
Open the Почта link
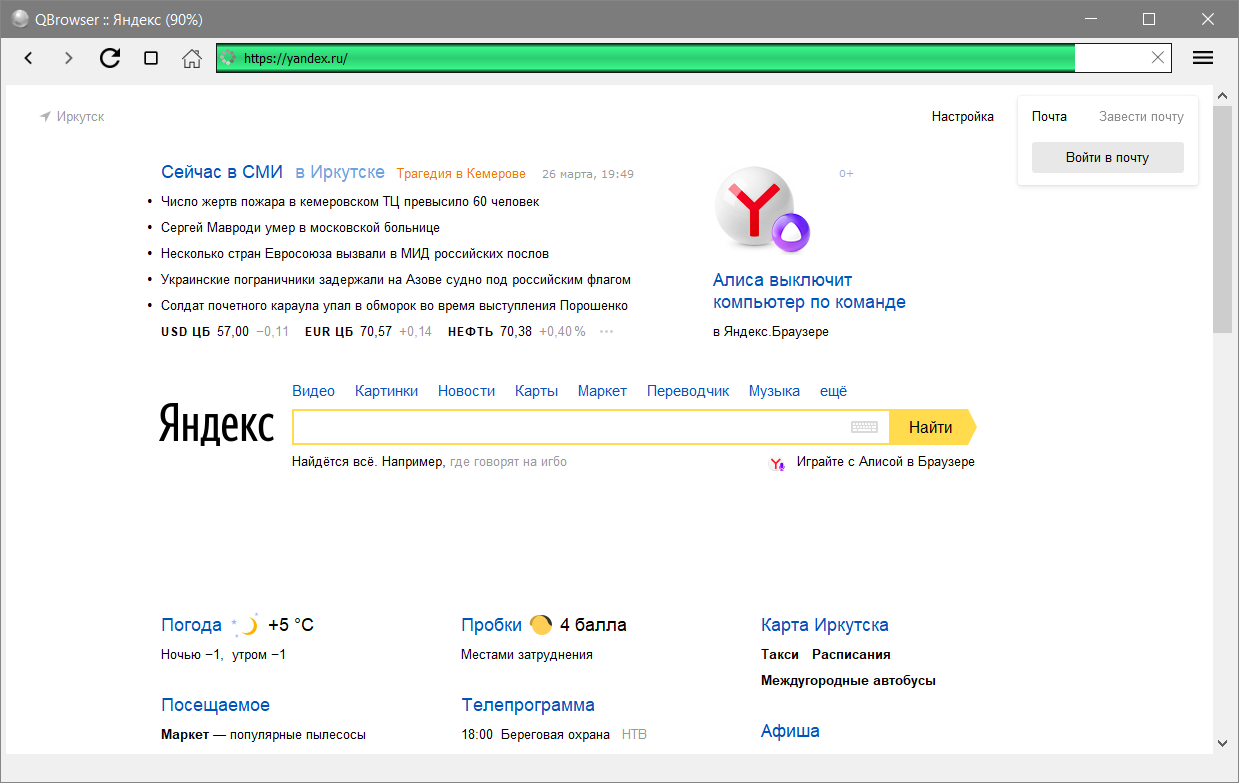click(x=1049, y=117)
